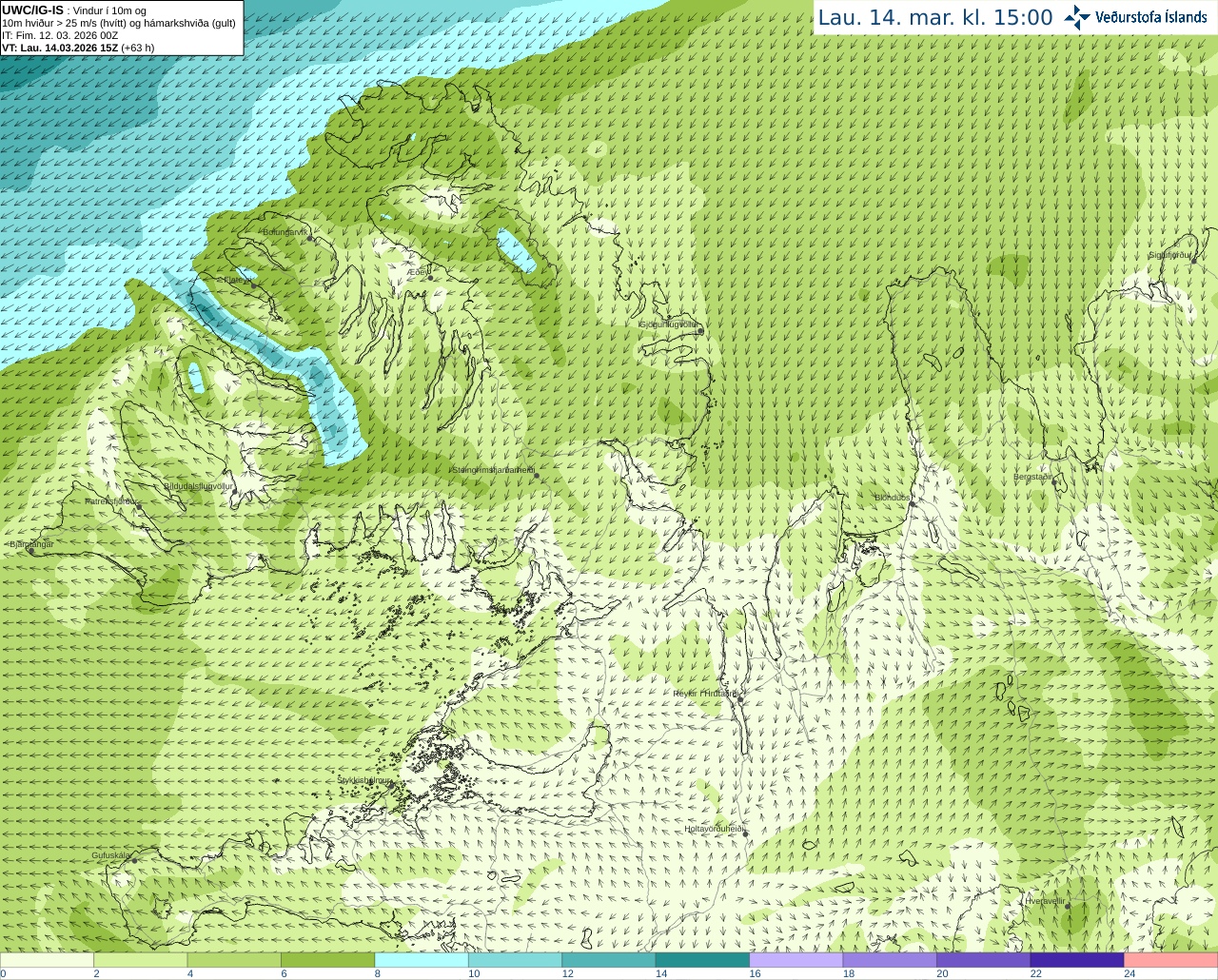Click the legend scale value 12
This screenshot has height=980, width=1218.
click(567, 973)
